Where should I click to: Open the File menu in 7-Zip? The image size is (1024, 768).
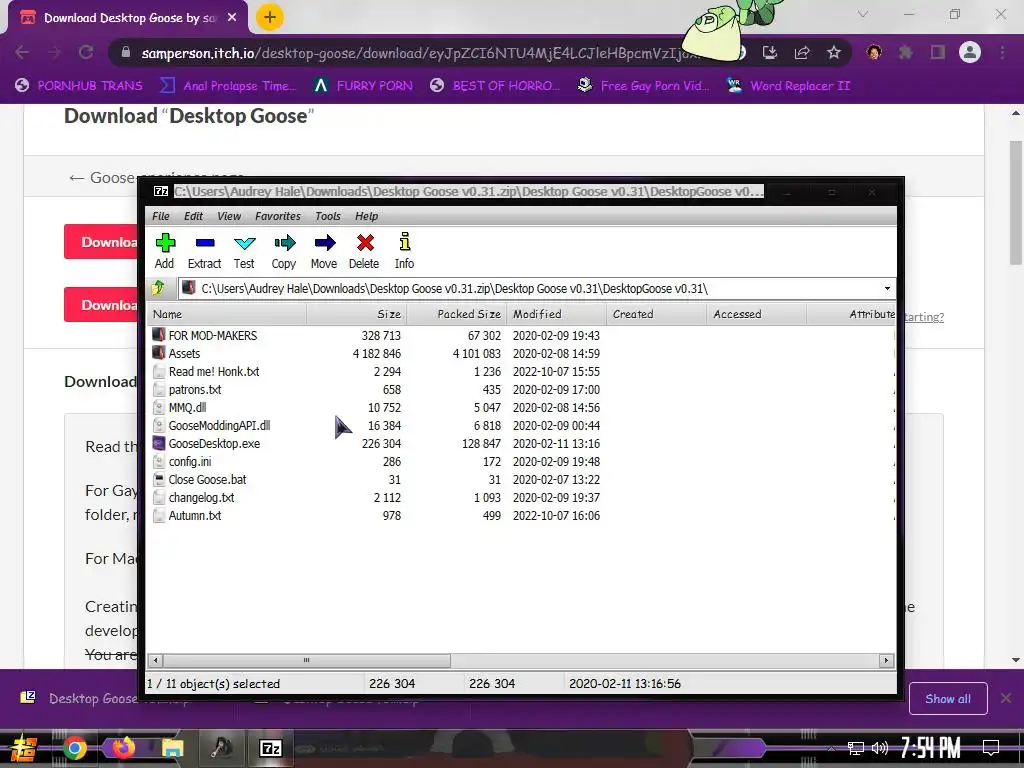[161, 216]
